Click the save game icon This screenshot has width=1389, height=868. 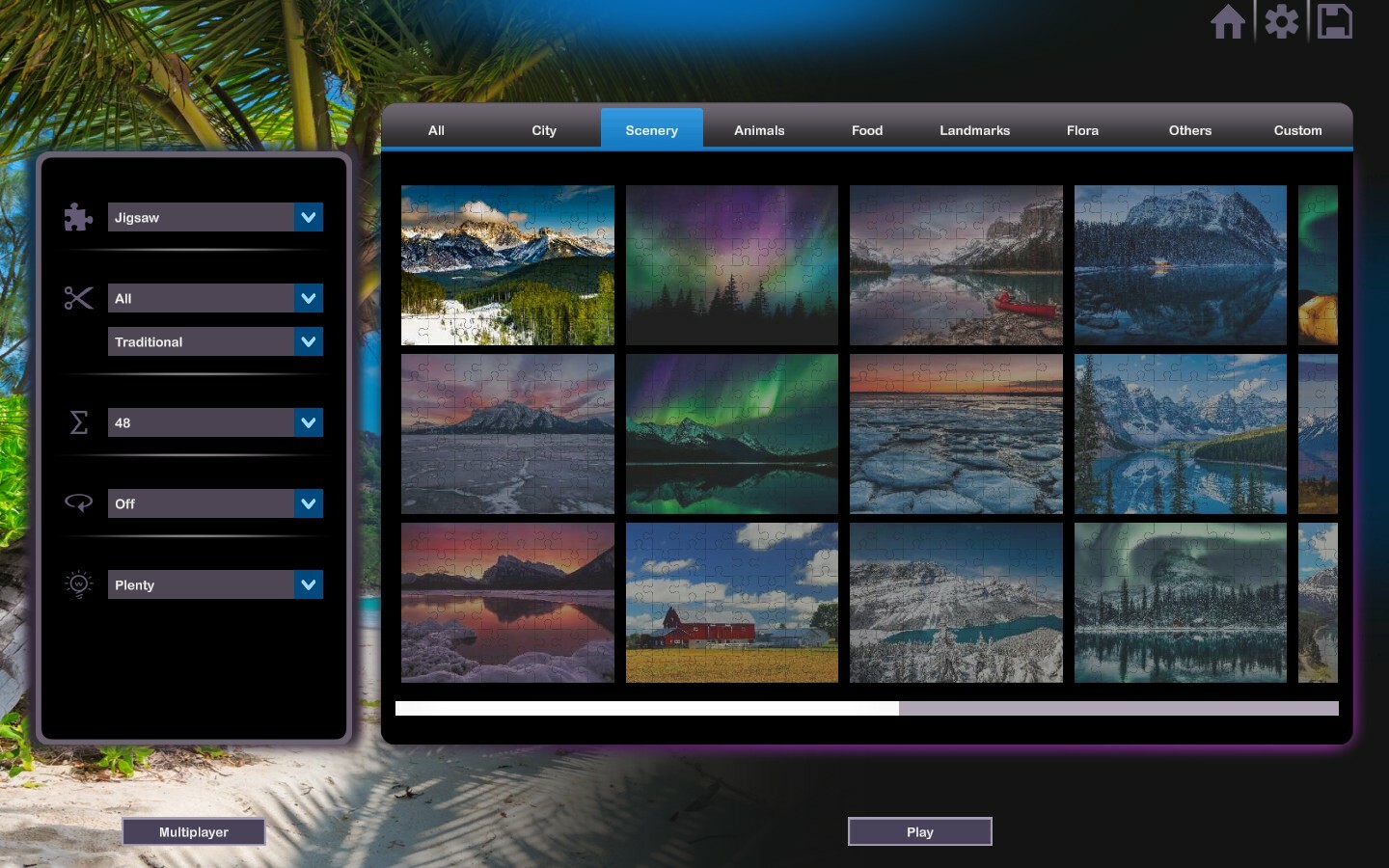coord(1335,21)
